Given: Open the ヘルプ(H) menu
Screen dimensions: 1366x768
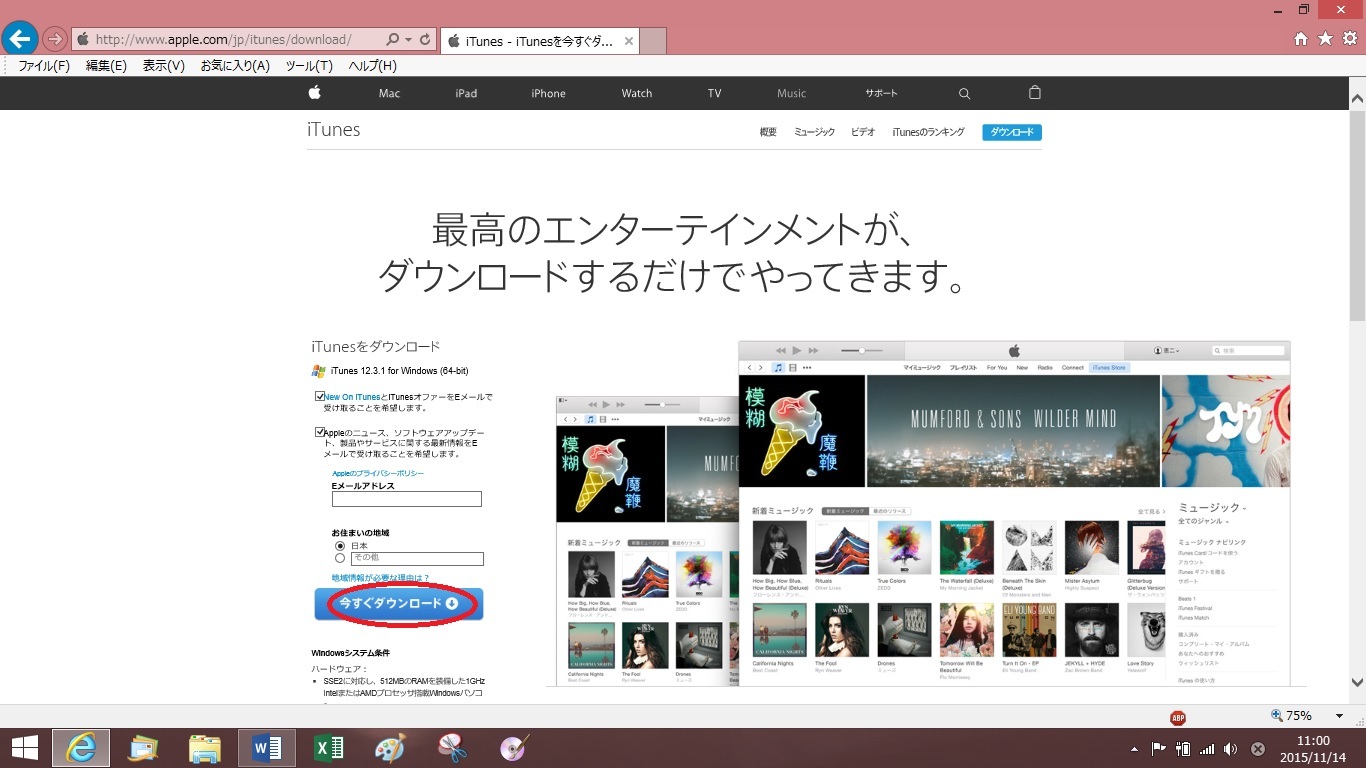Looking at the screenshot, I should 372,66.
